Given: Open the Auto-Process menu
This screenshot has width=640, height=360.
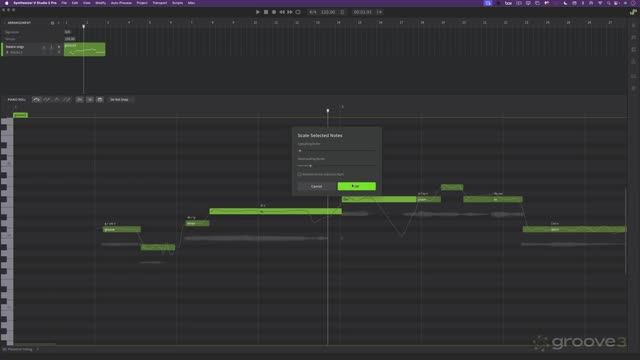Looking at the screenshot, I should pos(121,3).
